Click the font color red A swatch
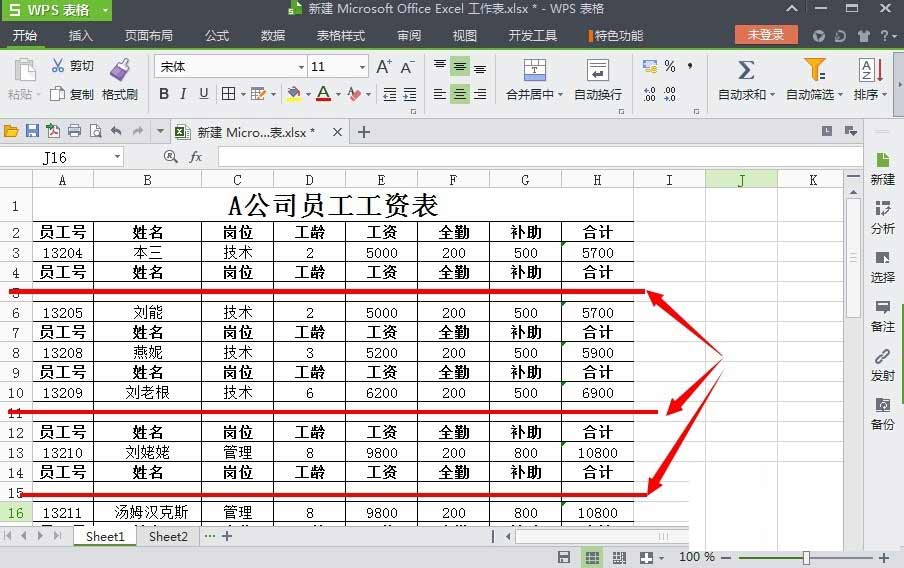 323,94
